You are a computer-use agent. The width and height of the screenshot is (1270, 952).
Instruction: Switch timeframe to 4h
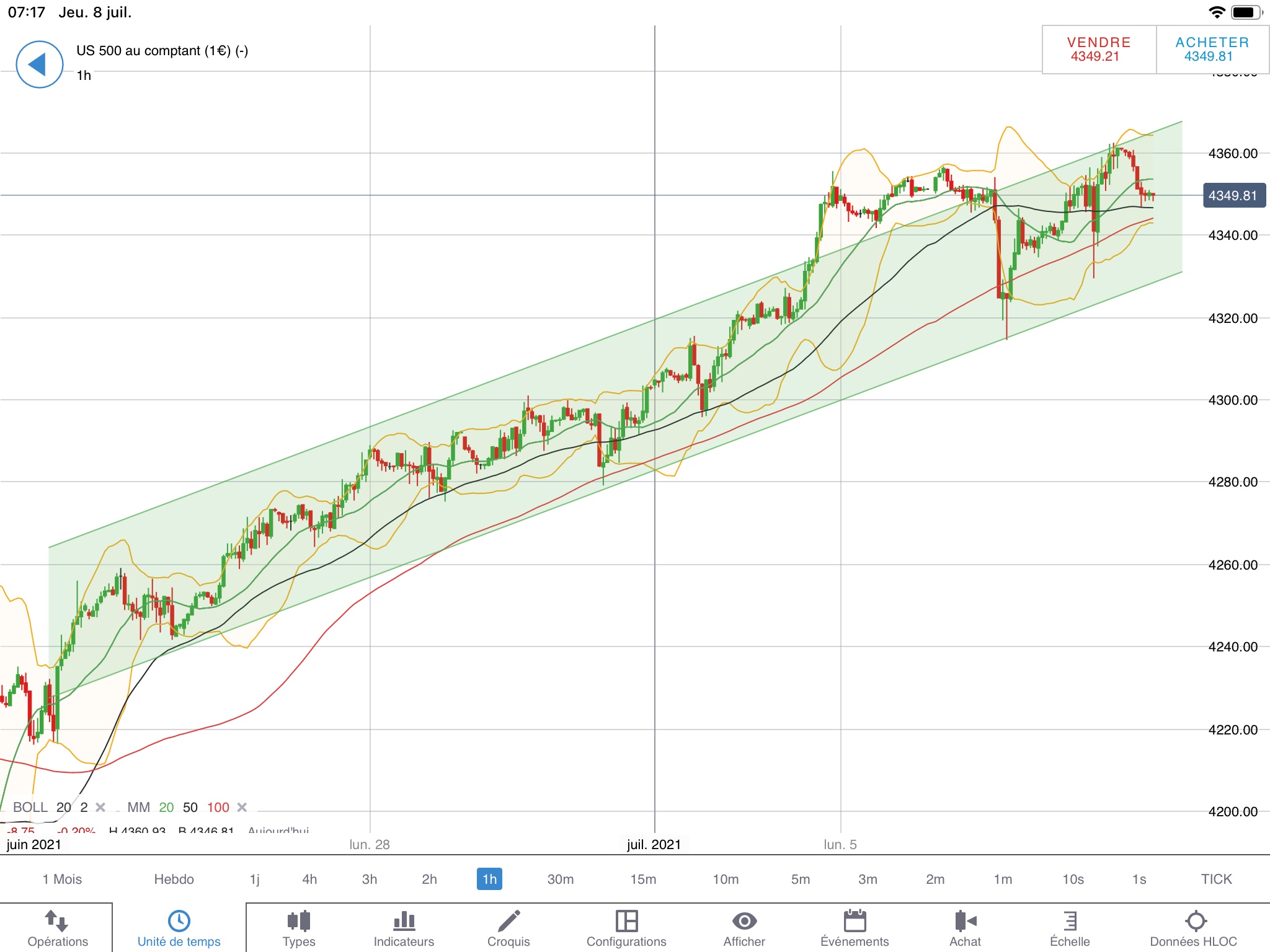point(309,879)
